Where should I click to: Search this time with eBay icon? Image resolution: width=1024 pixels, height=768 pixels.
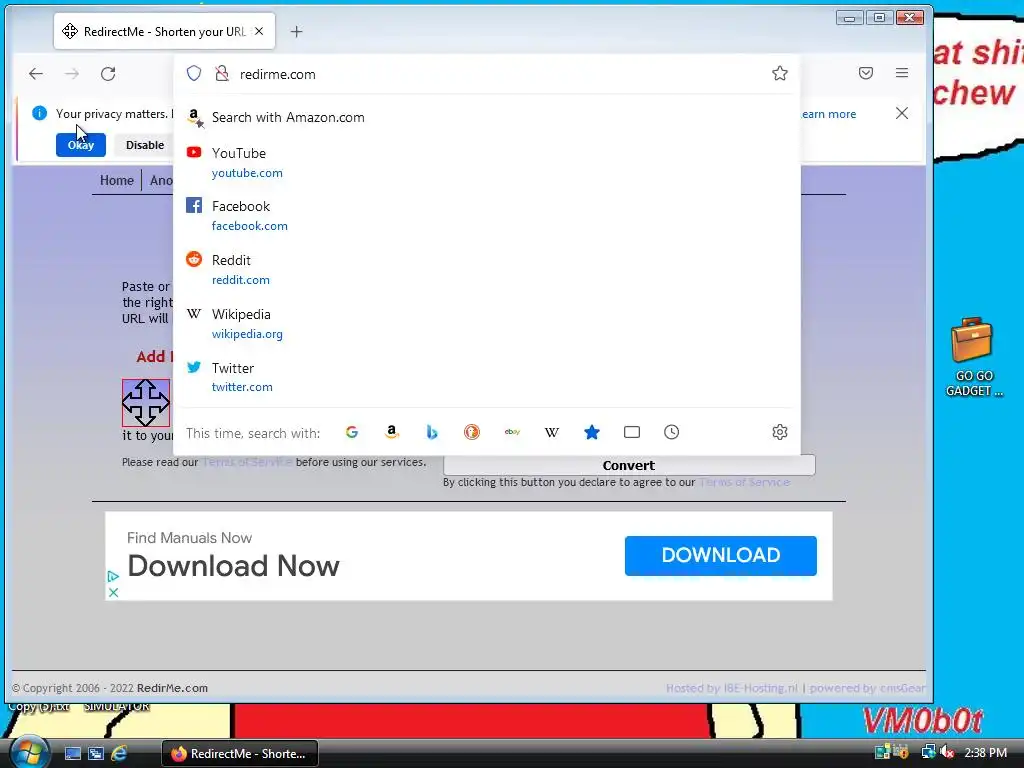click(x=512, y=432)
